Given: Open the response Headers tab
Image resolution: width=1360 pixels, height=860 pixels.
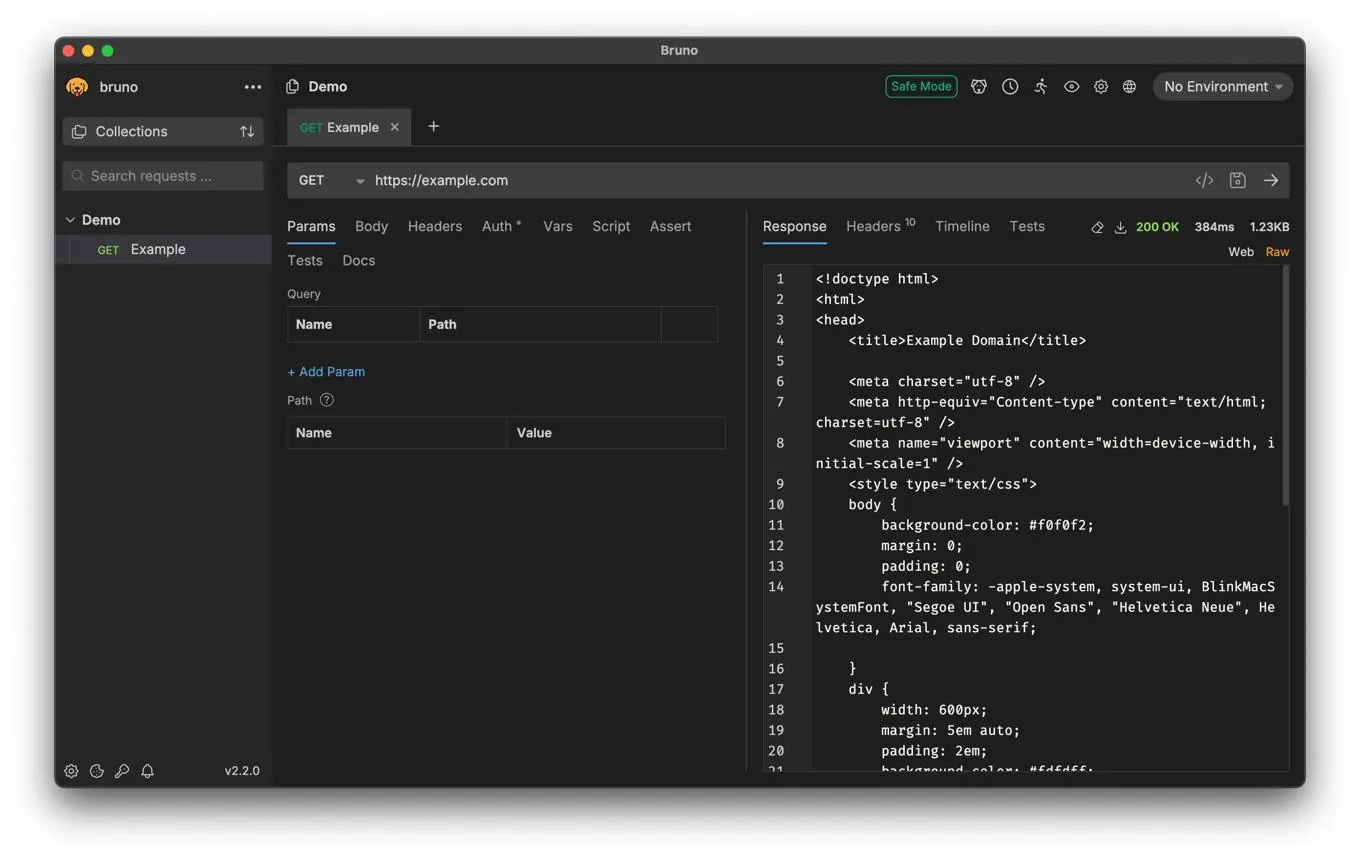Looking at the screenshot, I should 880,226.
